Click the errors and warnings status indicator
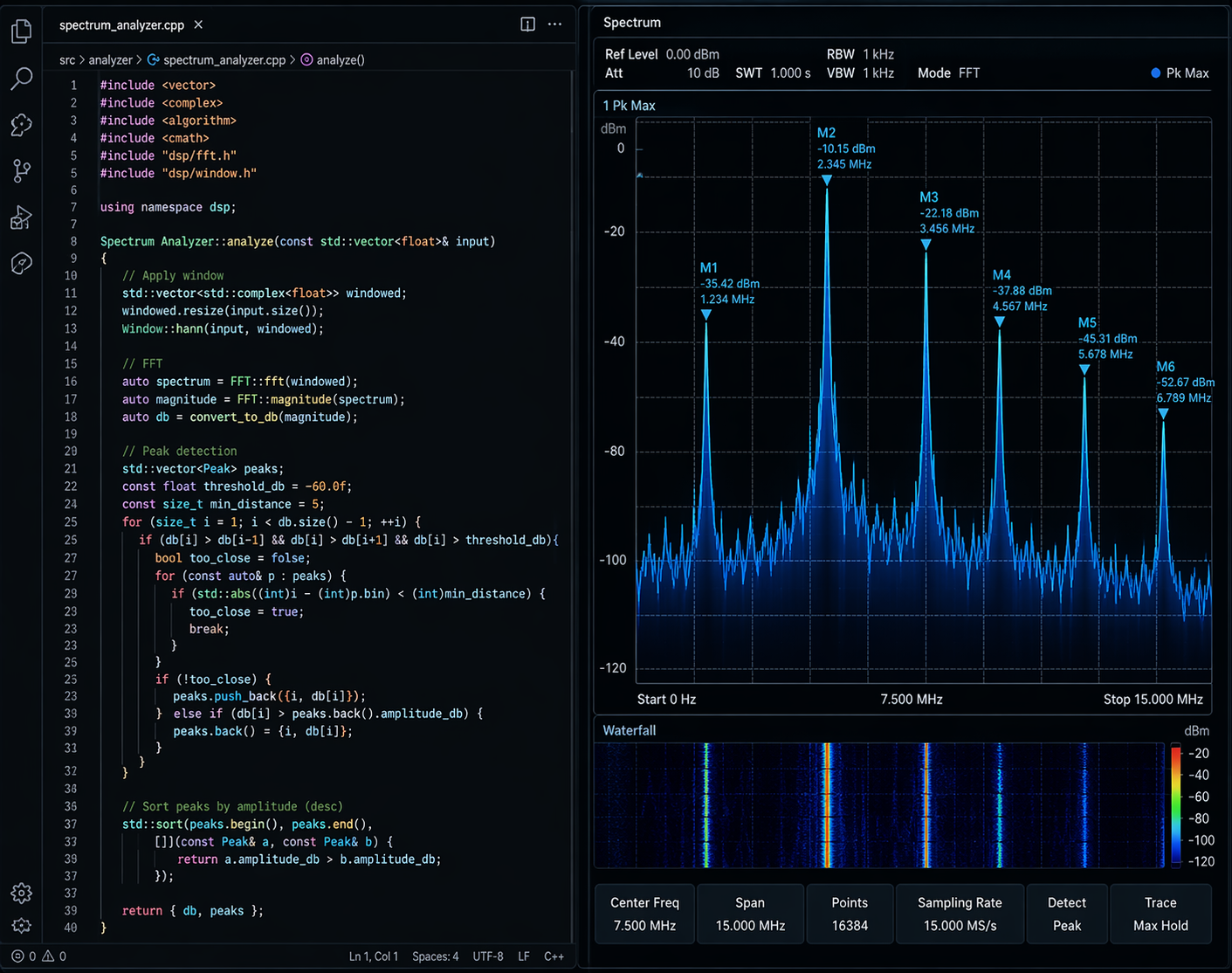This screenshot has height=973, width=1232. pyautogui.click(x=38, y=956)
